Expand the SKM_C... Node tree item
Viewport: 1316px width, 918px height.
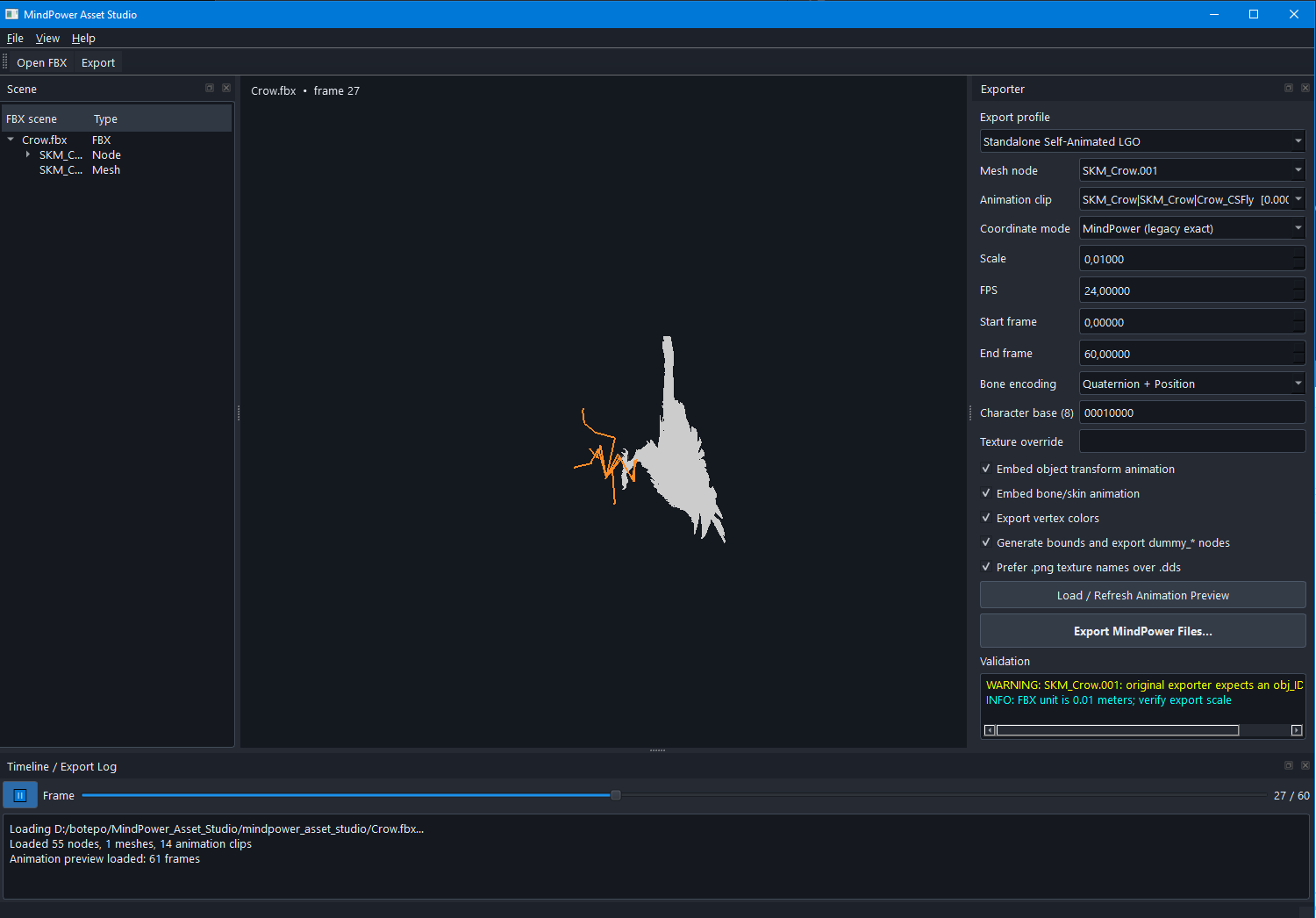click(x=28, y=154)
